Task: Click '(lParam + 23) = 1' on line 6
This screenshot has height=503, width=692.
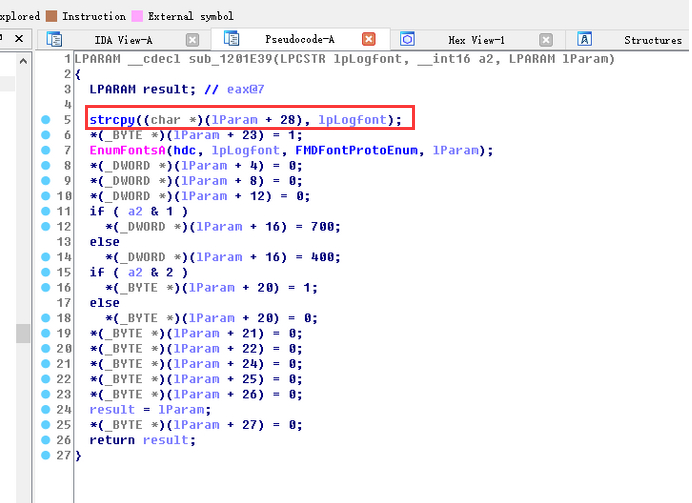Action: 233,135
